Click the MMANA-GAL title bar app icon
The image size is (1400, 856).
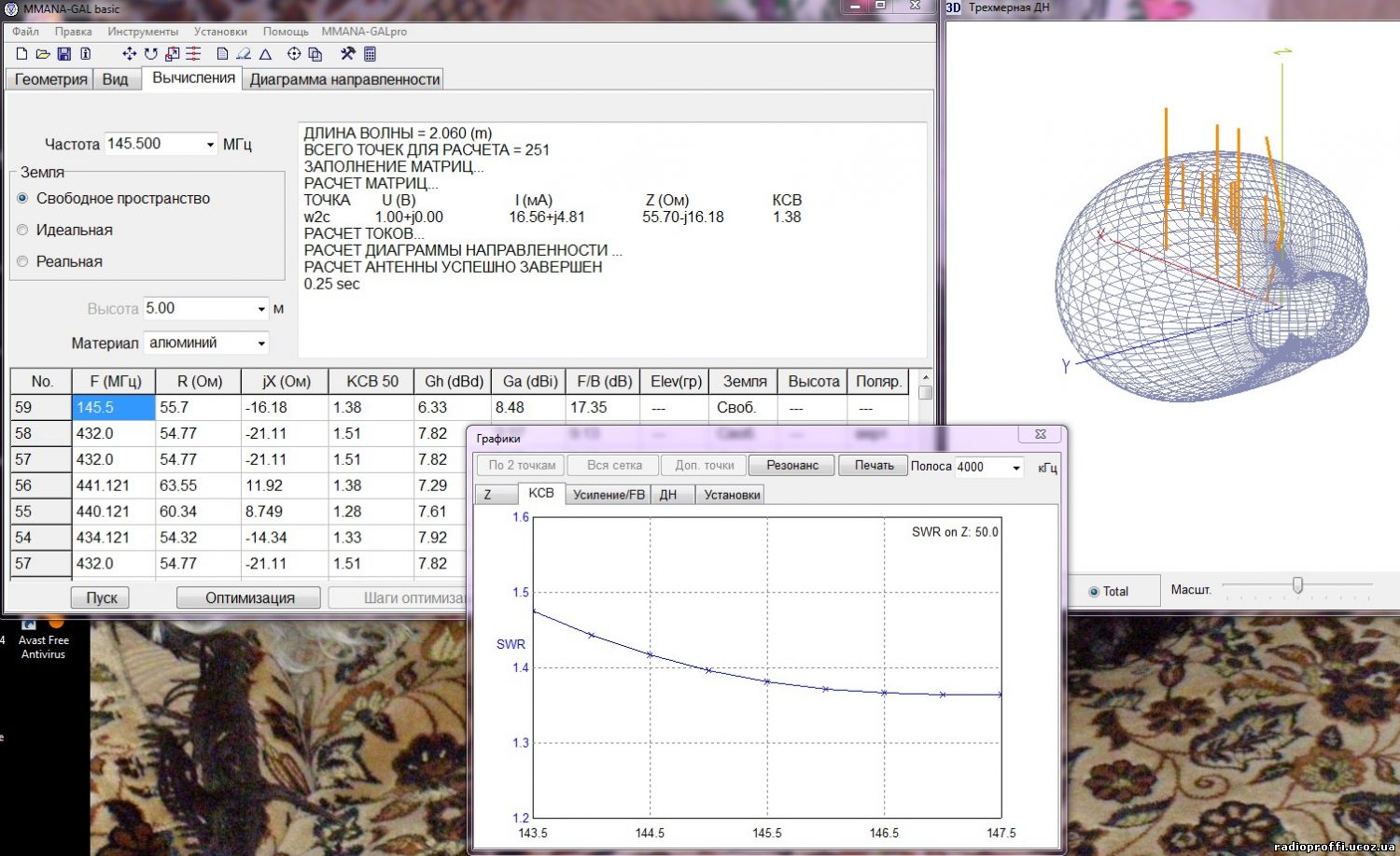pos(11,8)
